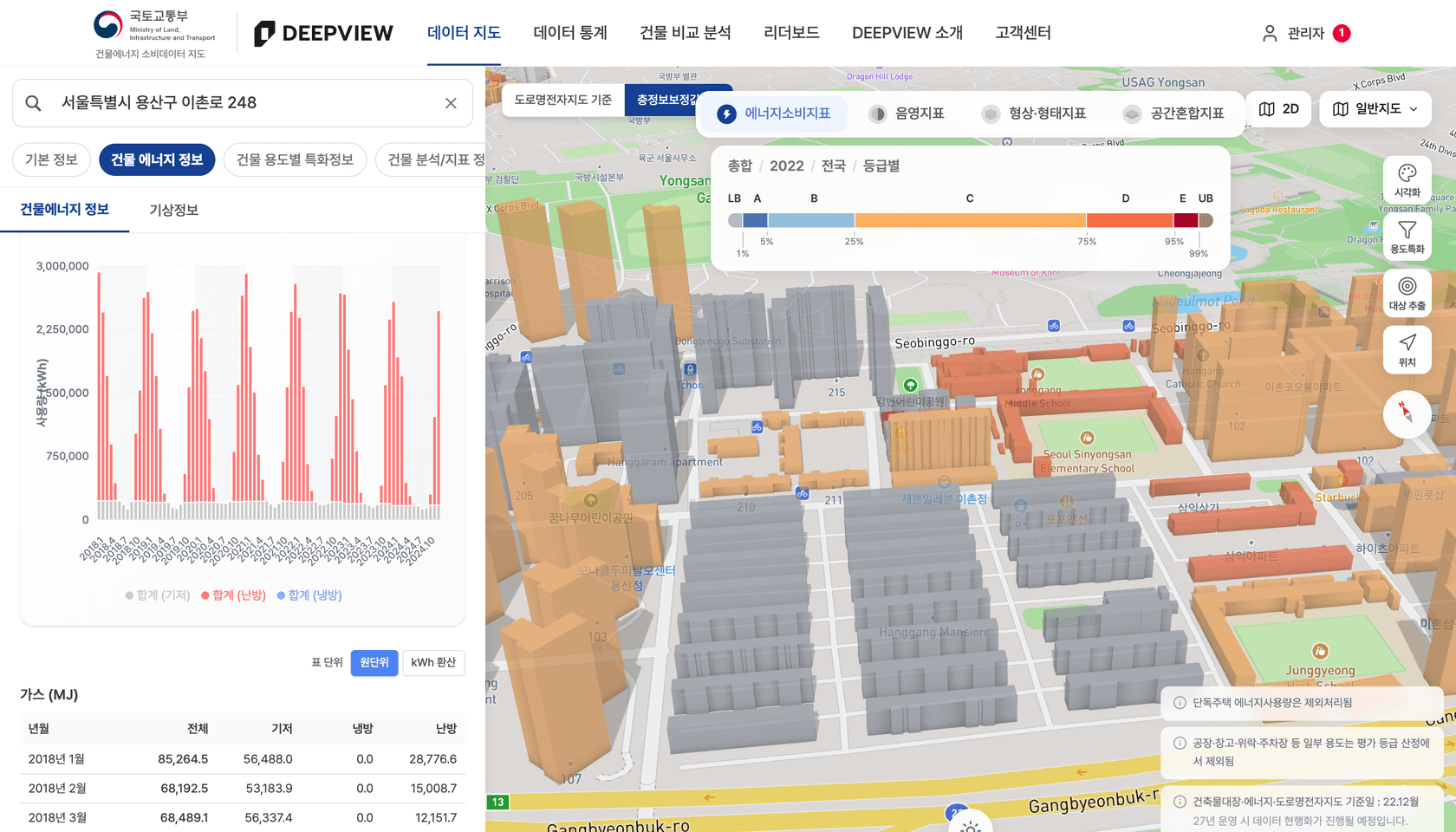Toggle 합계 (난방) legend series

[234, 595]
